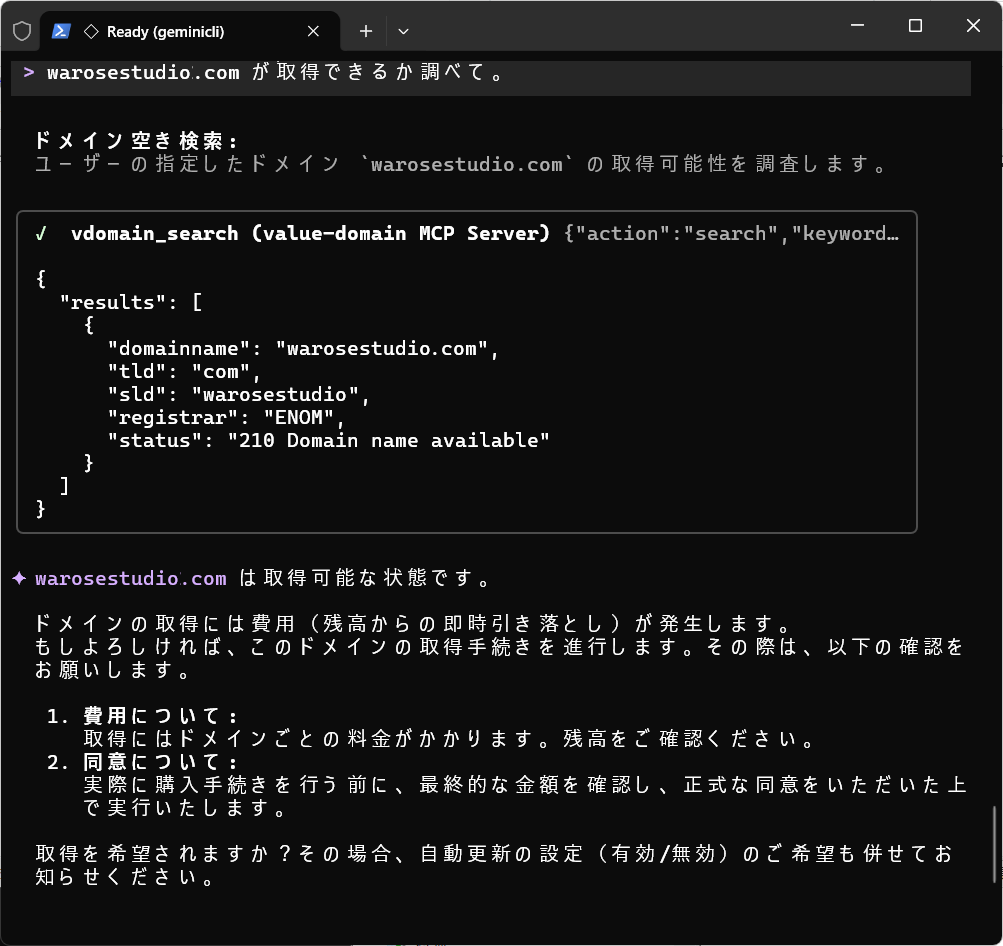Screen dimensions: 1003x946
Task: Click the heading "同意について:"
Action: coord(160,762)
